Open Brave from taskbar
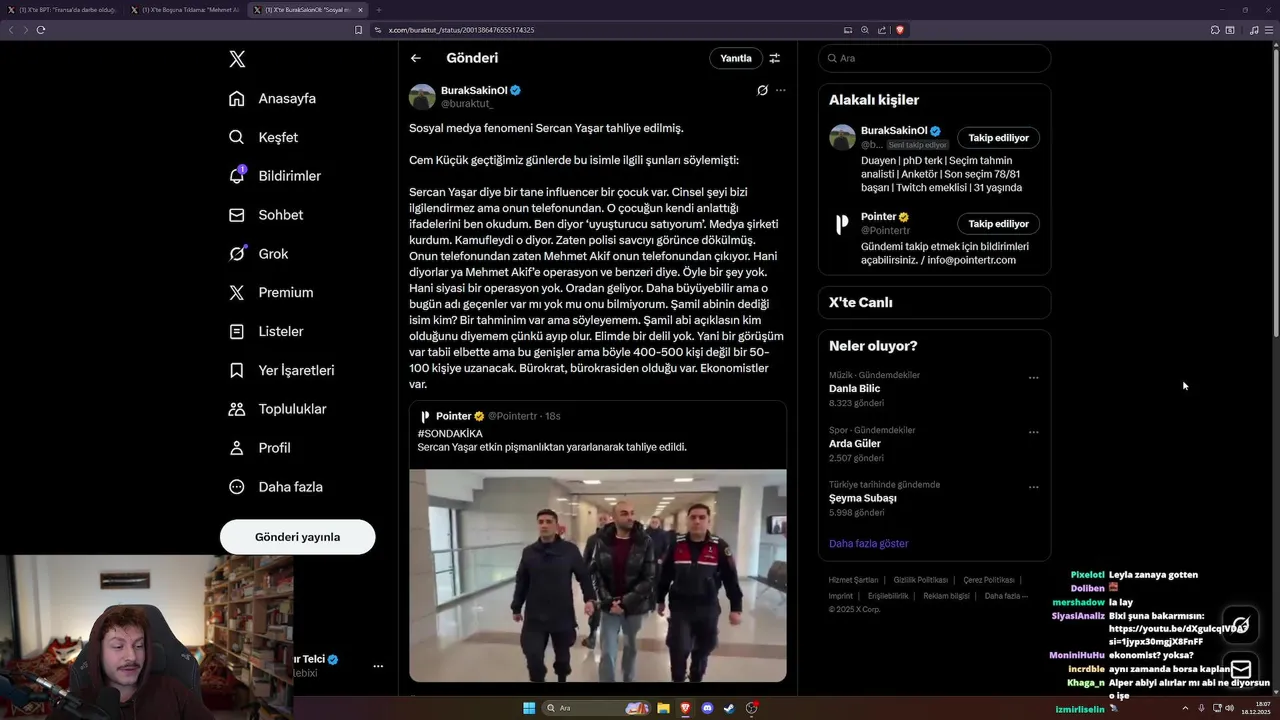The width and height of the screenshot is (1280, 720). 685,708
